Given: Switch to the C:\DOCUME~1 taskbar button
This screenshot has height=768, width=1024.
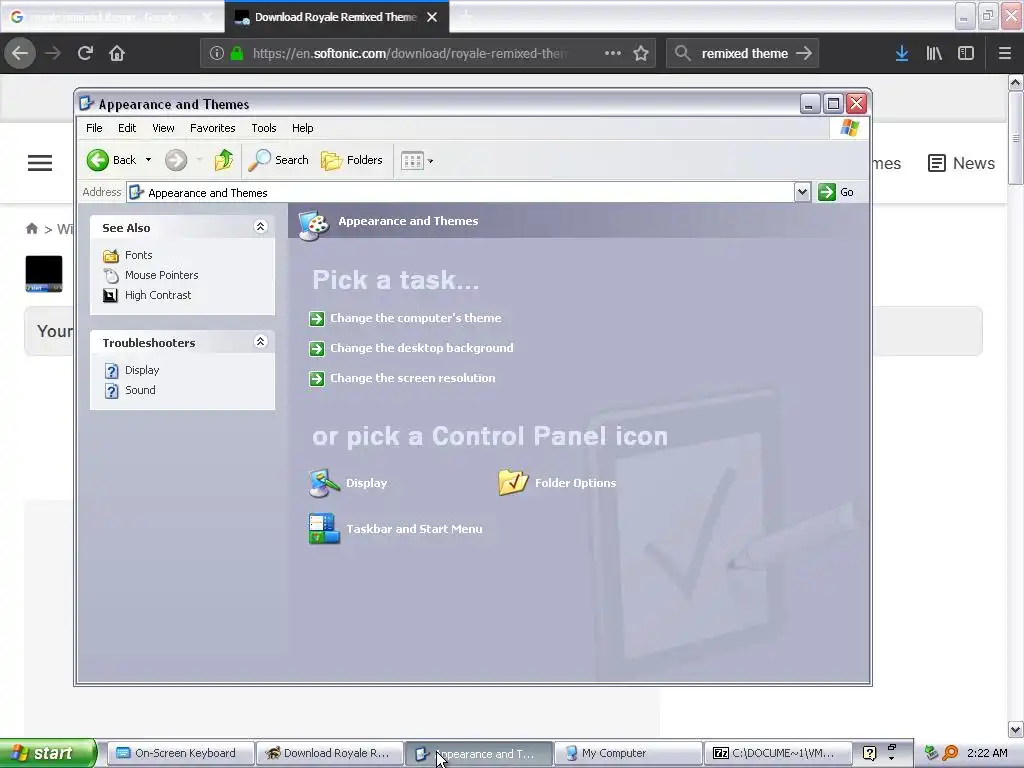Looking at the screenshot, I should point(777,753).
